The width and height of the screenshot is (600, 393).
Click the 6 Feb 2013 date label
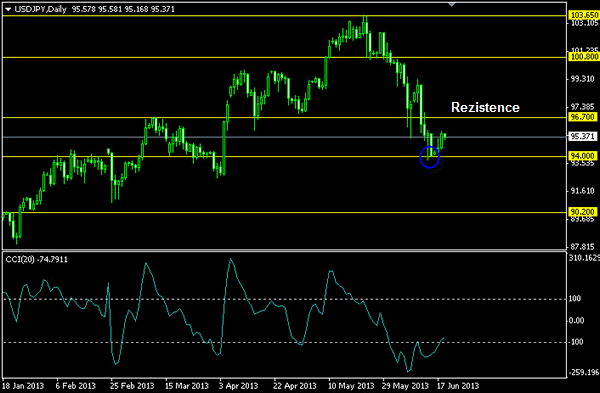75,386
